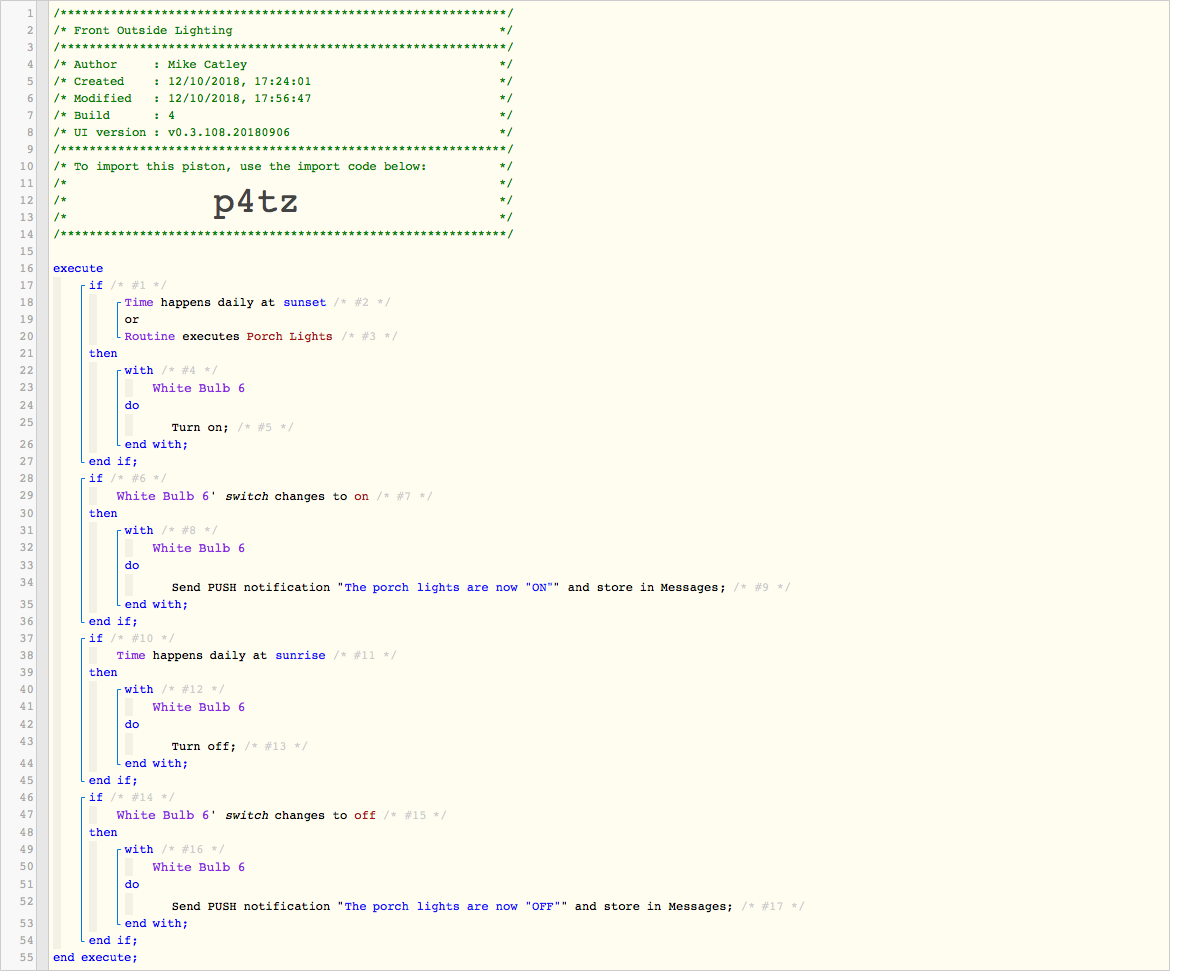This screenshot has height=971, width=1178.
Task: Click the red 'on' value on line 29
Action: [x=361, y=496]
